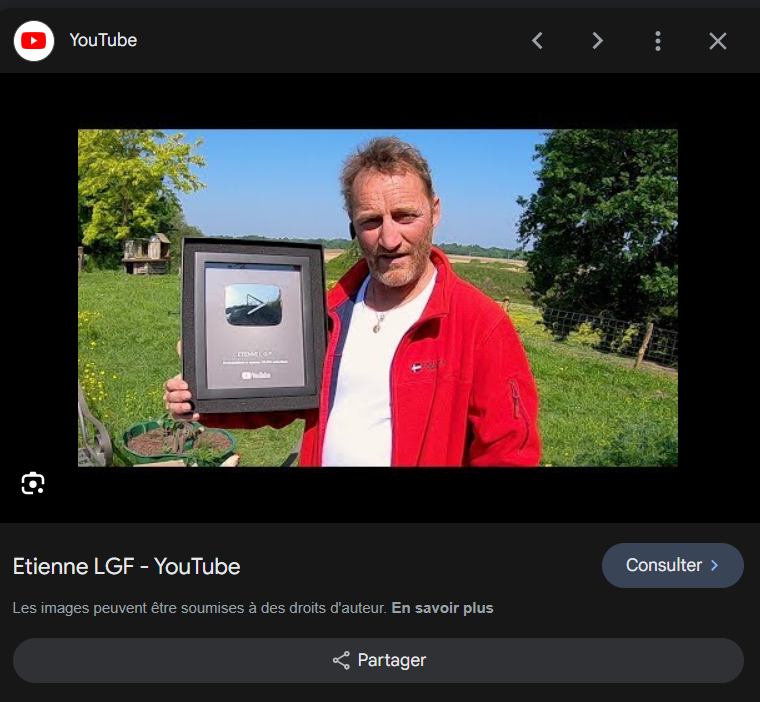Go to the previous image with left arrow

click(537, 41)
